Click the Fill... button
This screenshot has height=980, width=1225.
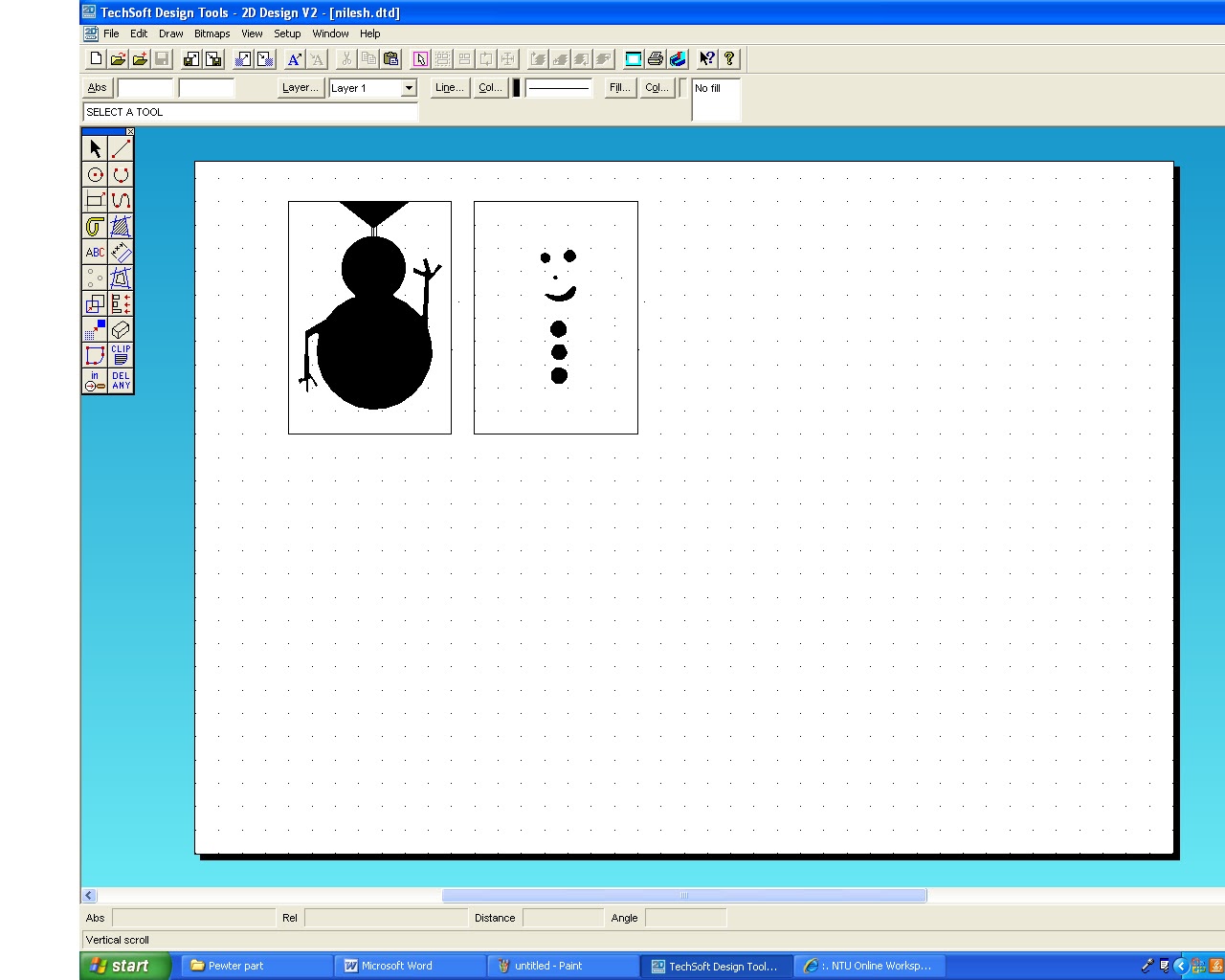pos(618,87)
